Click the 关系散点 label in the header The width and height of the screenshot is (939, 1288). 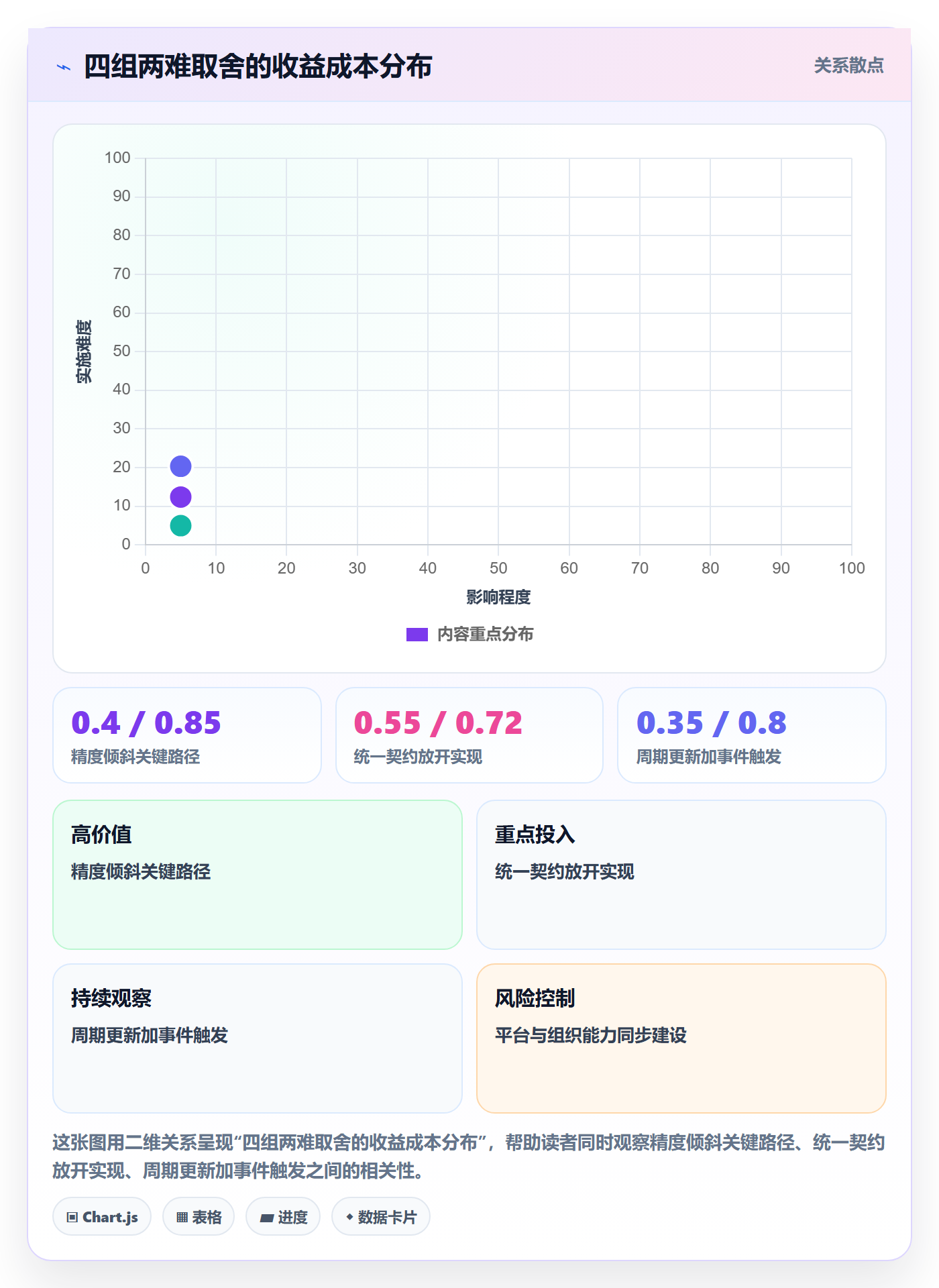(848, 66)
